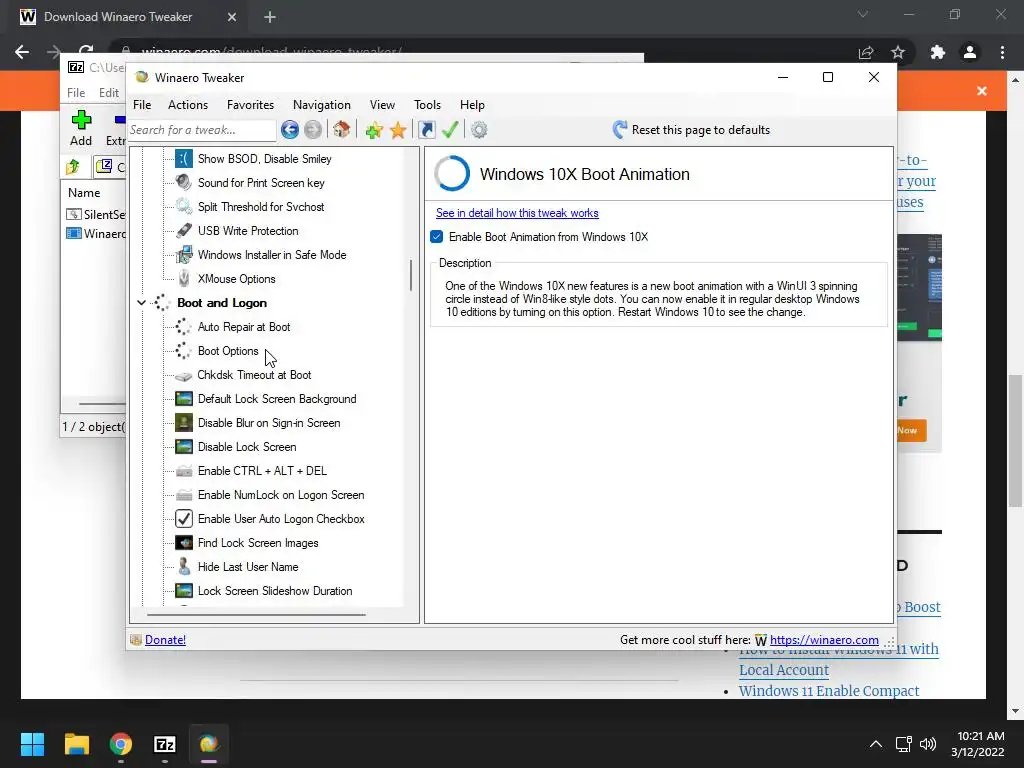Click the green checkmark toolbar icon
1024x768 pixels.
pos(450,129)
